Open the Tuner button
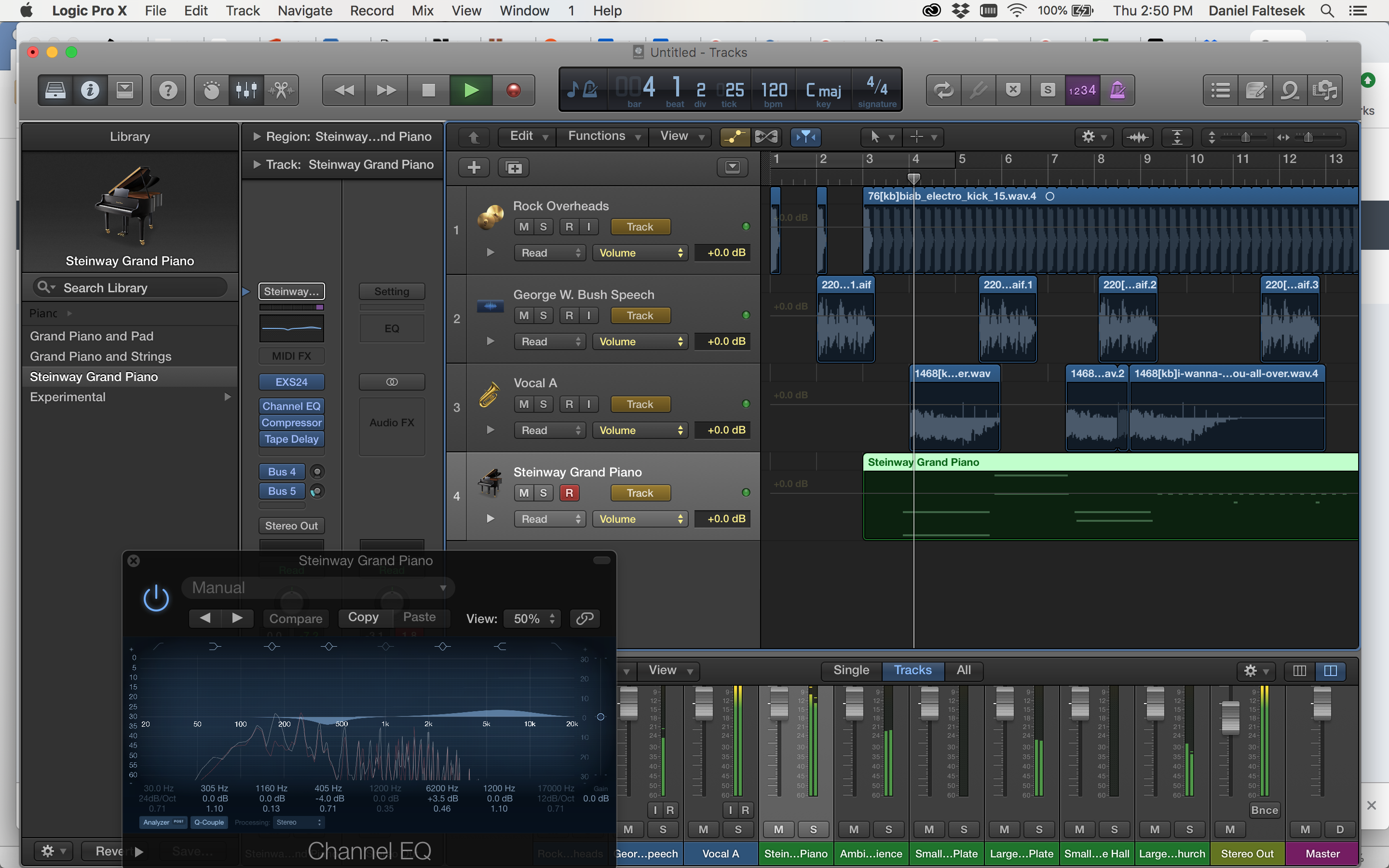 [x=979, y=90]
